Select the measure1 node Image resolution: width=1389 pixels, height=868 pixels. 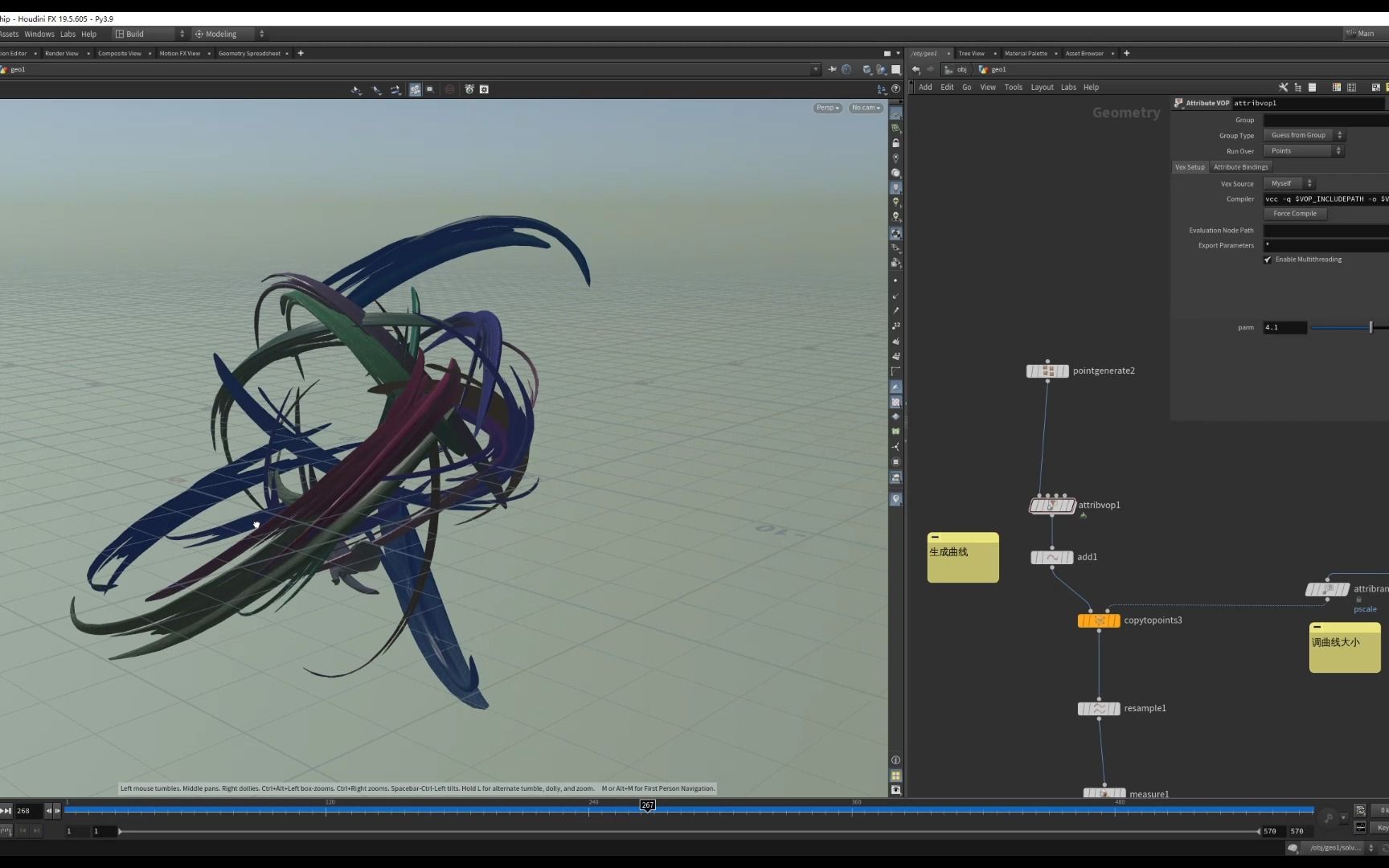tap(1104, 794)
